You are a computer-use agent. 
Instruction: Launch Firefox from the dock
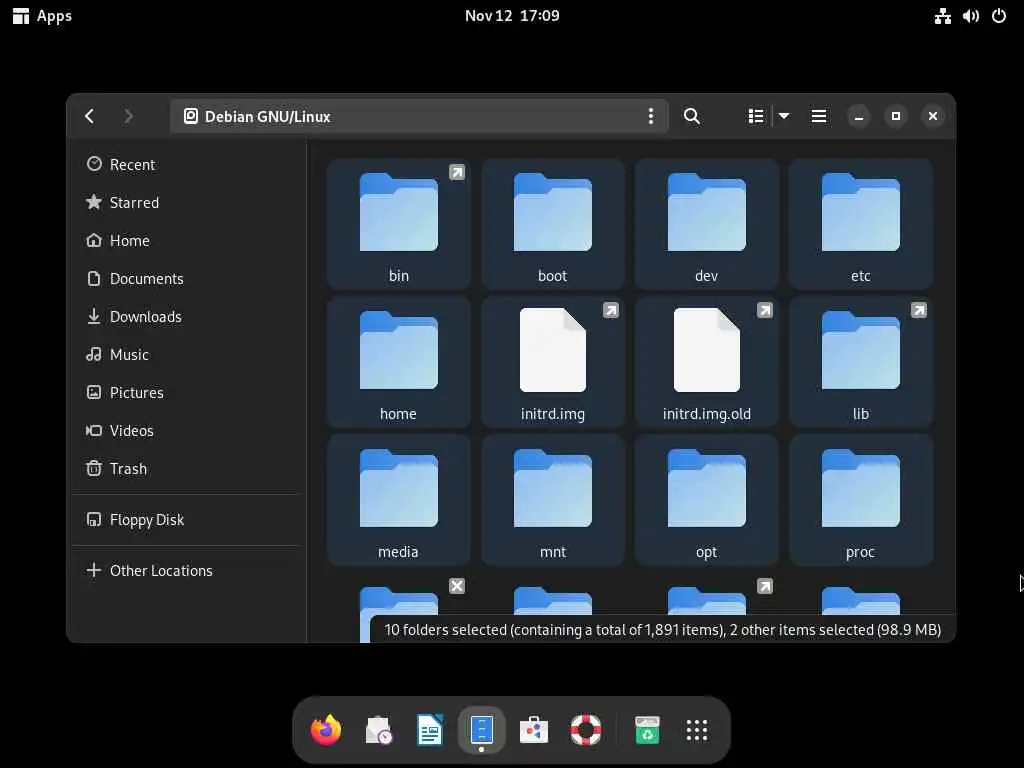tap(326, 729)
